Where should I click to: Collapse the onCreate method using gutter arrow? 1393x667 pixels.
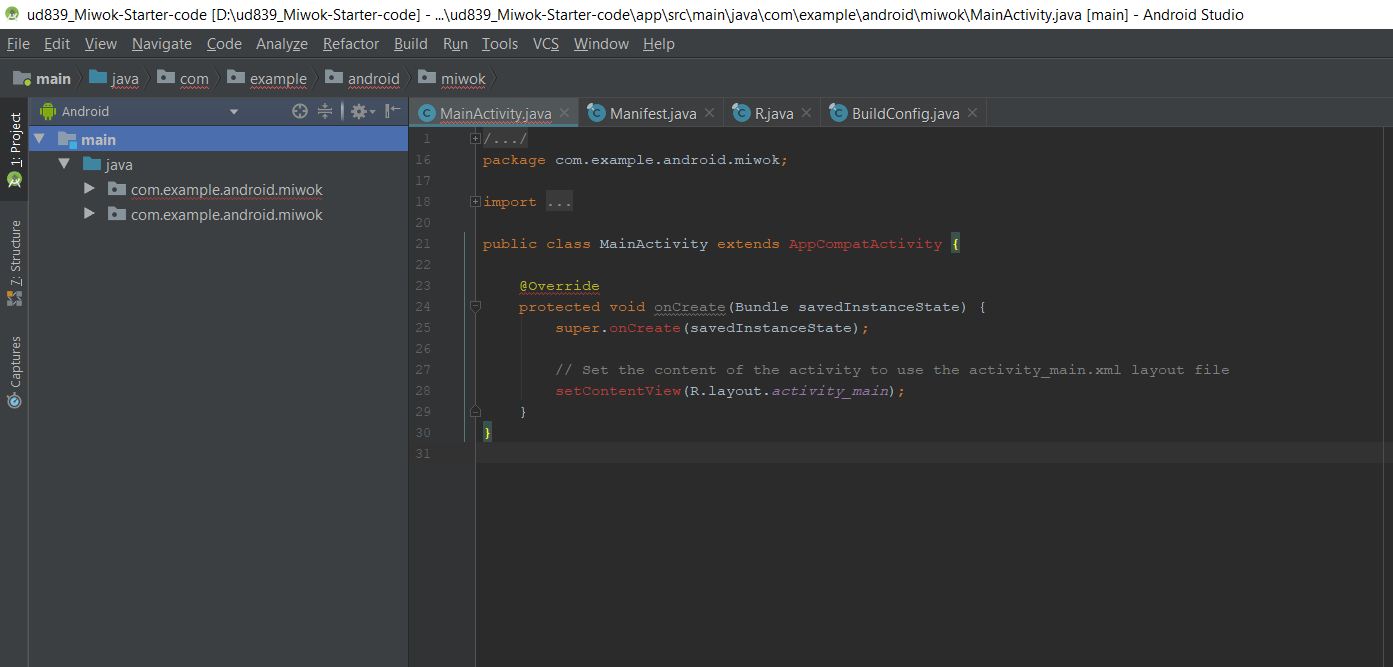pos(475,307)
